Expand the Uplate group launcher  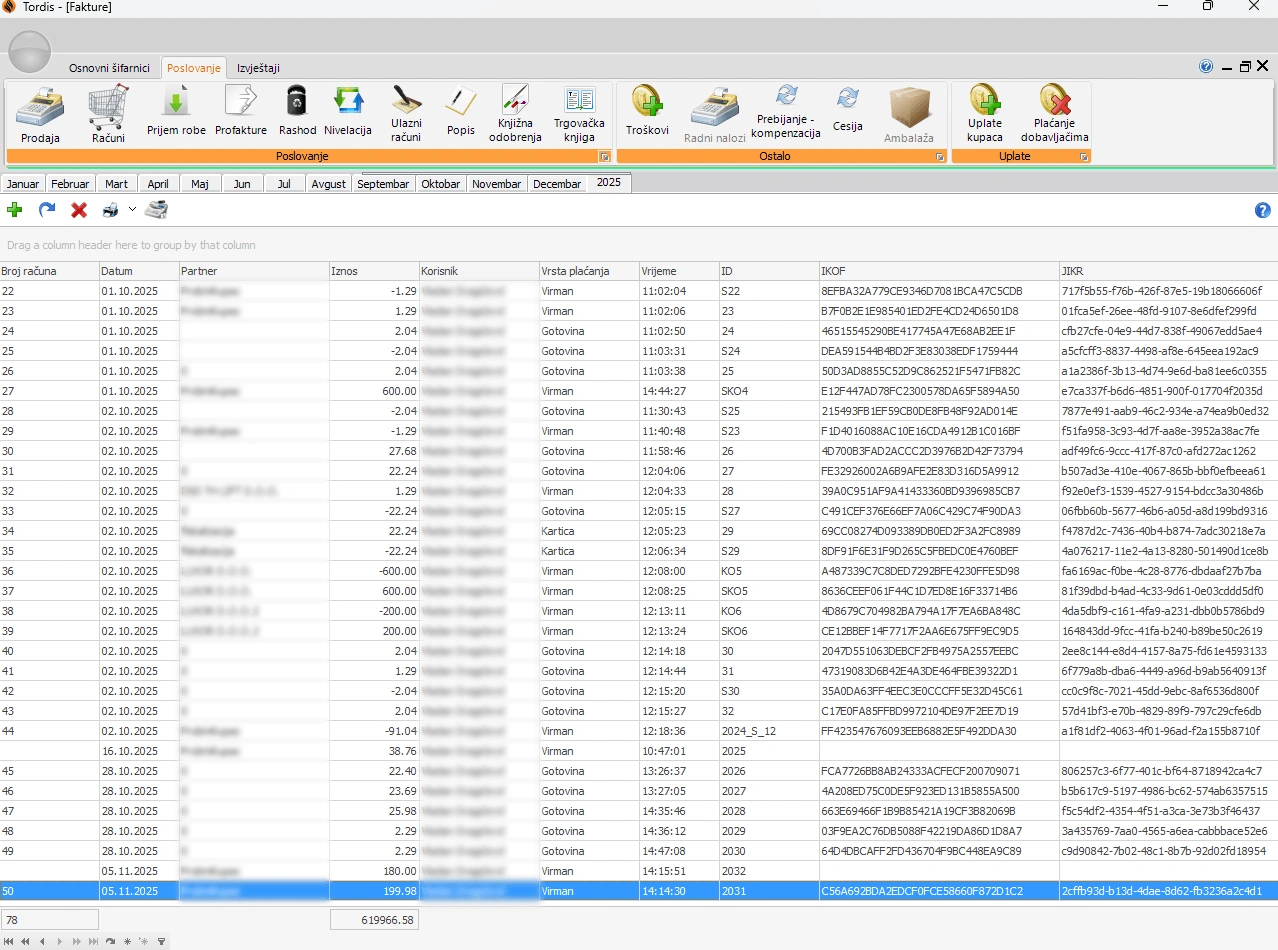[x=1084, y=157]
